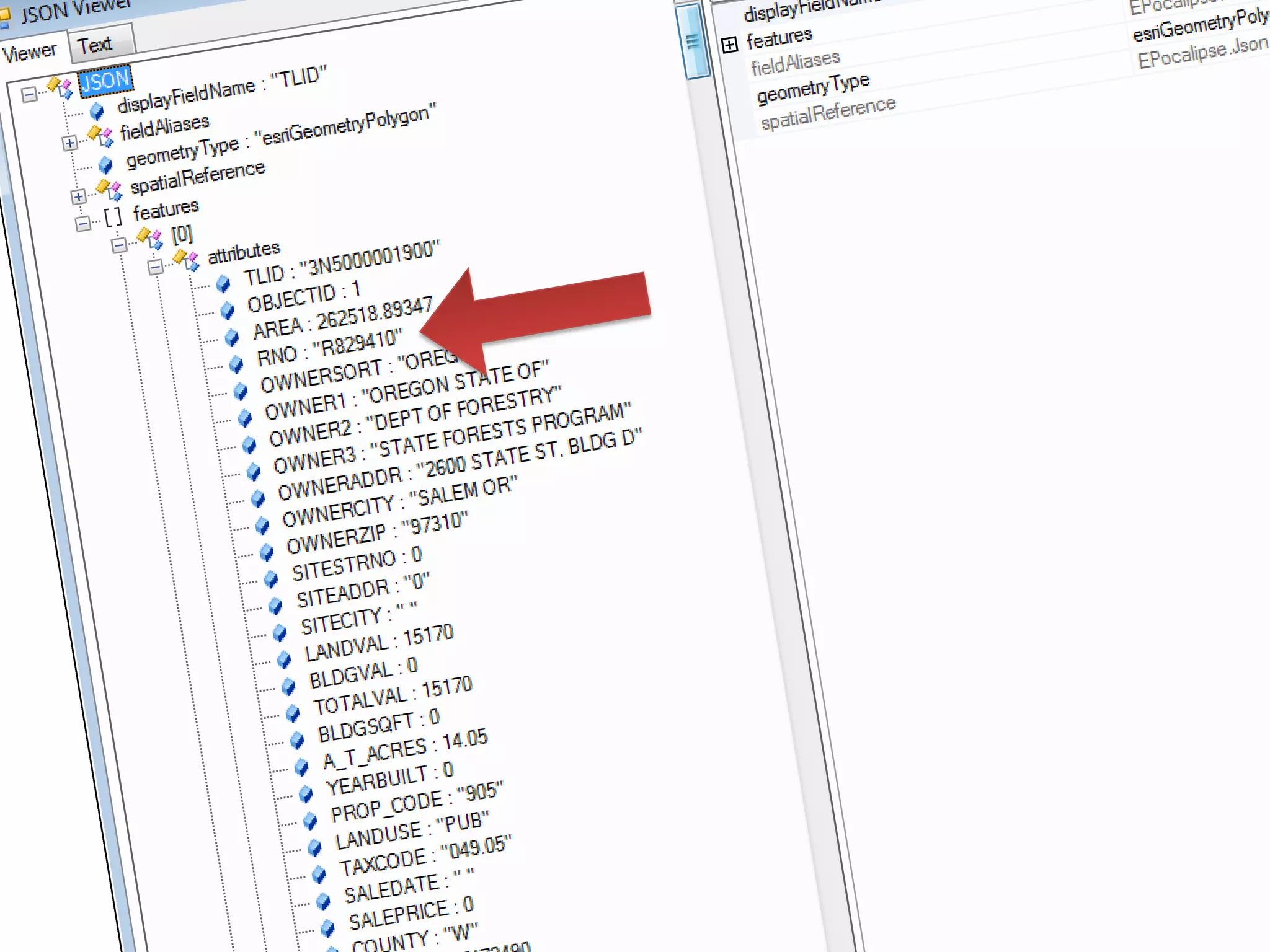
Task: Click the SITESTRNO value icon
Action: tap(271, 579)
